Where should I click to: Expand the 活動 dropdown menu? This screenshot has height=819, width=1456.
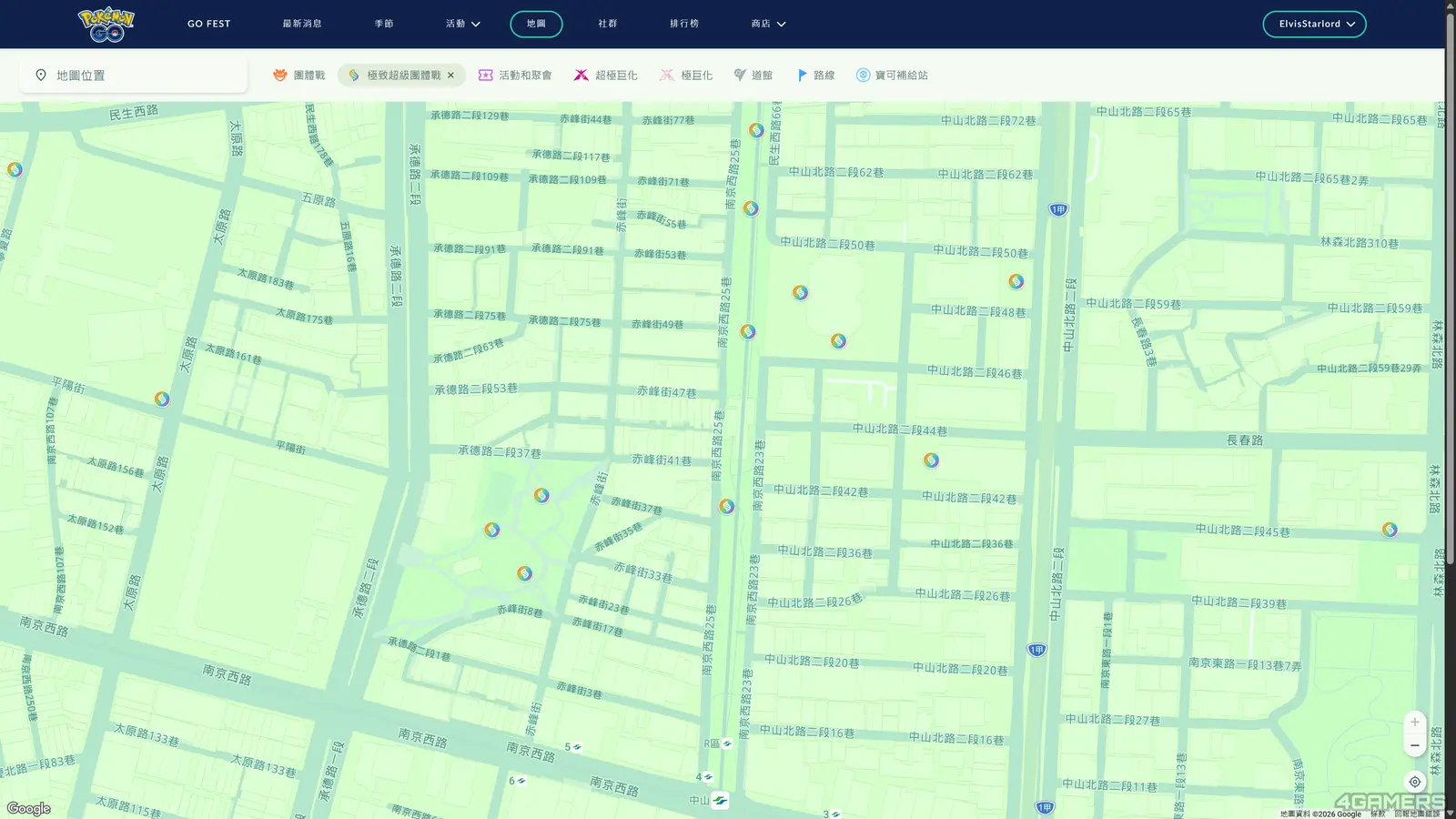click(463, 24)
